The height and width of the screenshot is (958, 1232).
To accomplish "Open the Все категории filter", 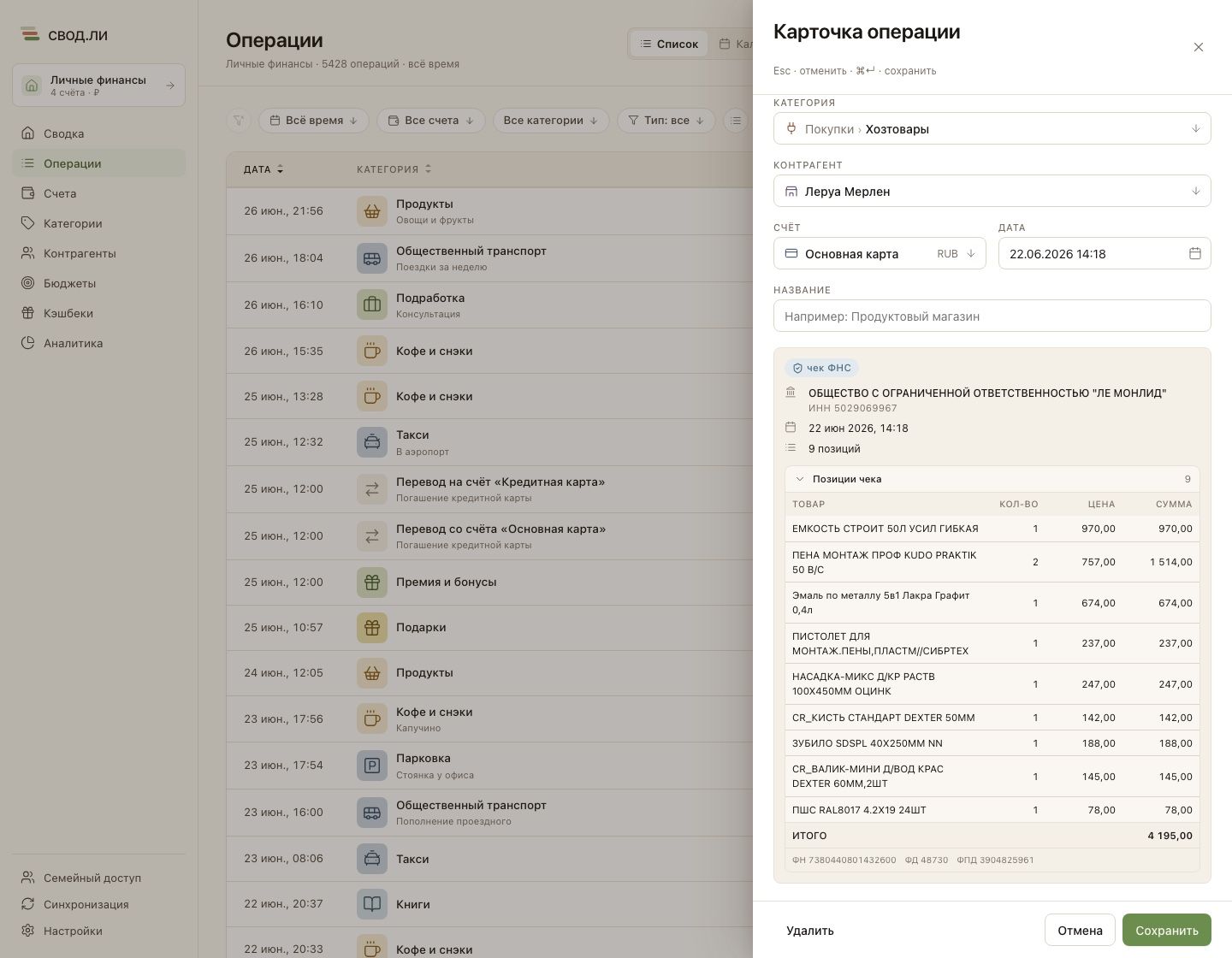I will click(551, 121).
